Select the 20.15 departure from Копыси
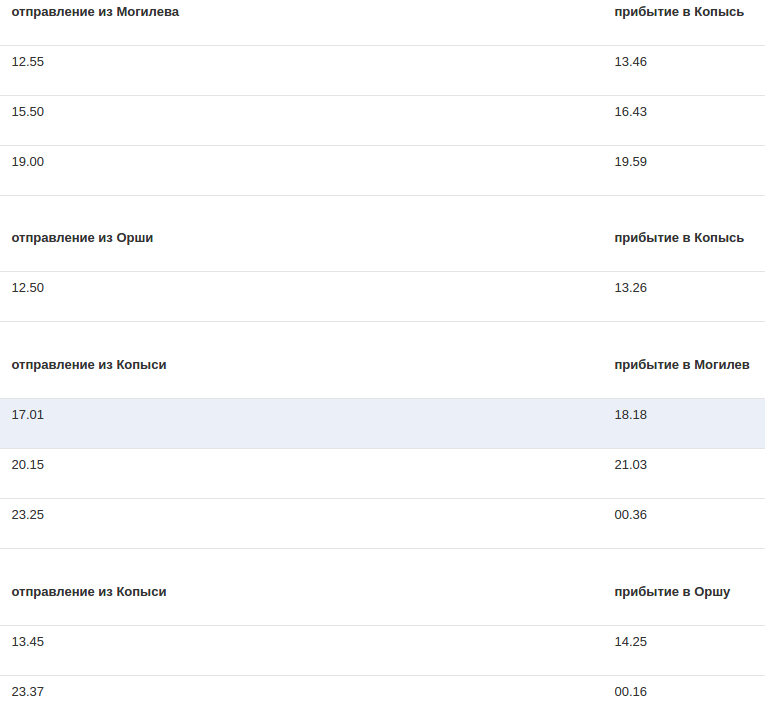 pos(28,465)
